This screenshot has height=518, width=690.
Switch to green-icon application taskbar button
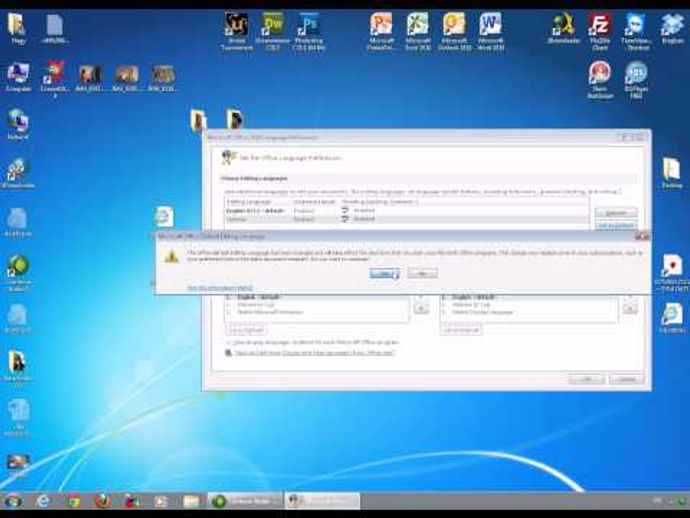tap(245, 501)
